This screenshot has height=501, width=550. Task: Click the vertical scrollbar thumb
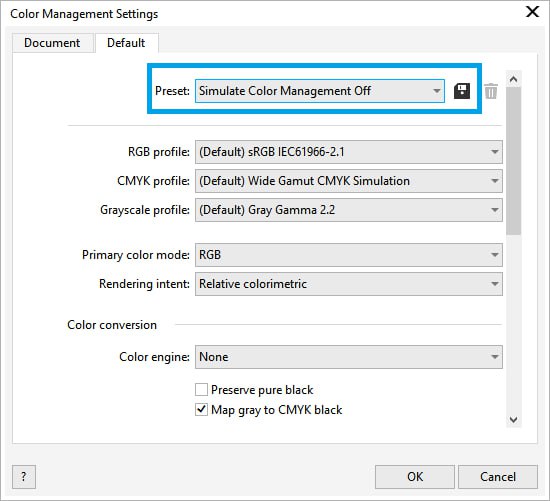click(x=514, y=161)
